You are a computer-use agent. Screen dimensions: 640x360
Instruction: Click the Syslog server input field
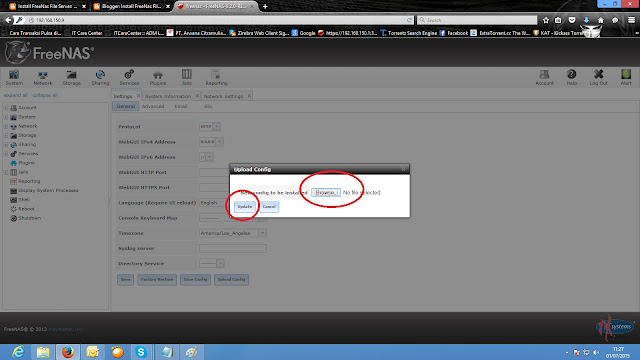pos(233,248)
